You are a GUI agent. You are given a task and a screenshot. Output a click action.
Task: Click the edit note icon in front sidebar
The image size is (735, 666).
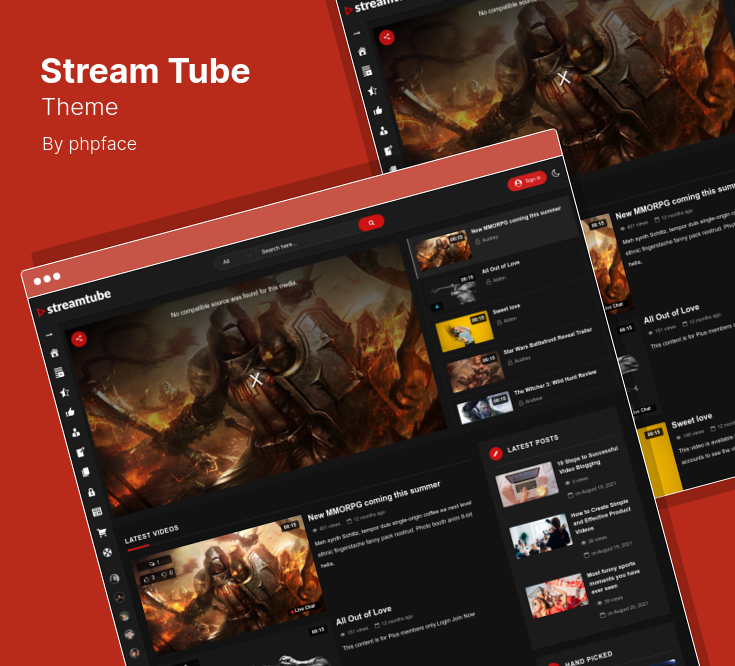coord(81,452)
